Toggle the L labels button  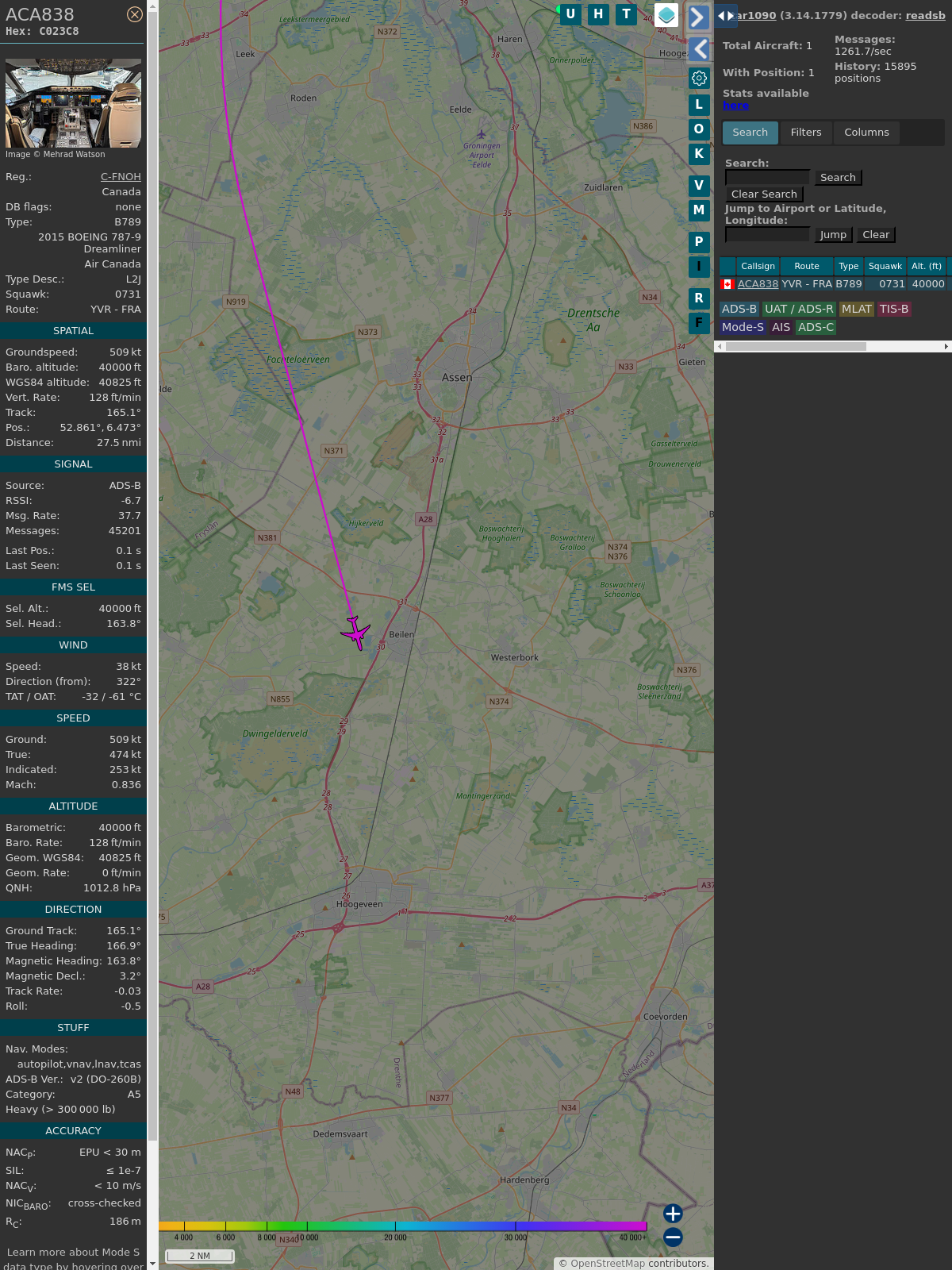[699, 104]
